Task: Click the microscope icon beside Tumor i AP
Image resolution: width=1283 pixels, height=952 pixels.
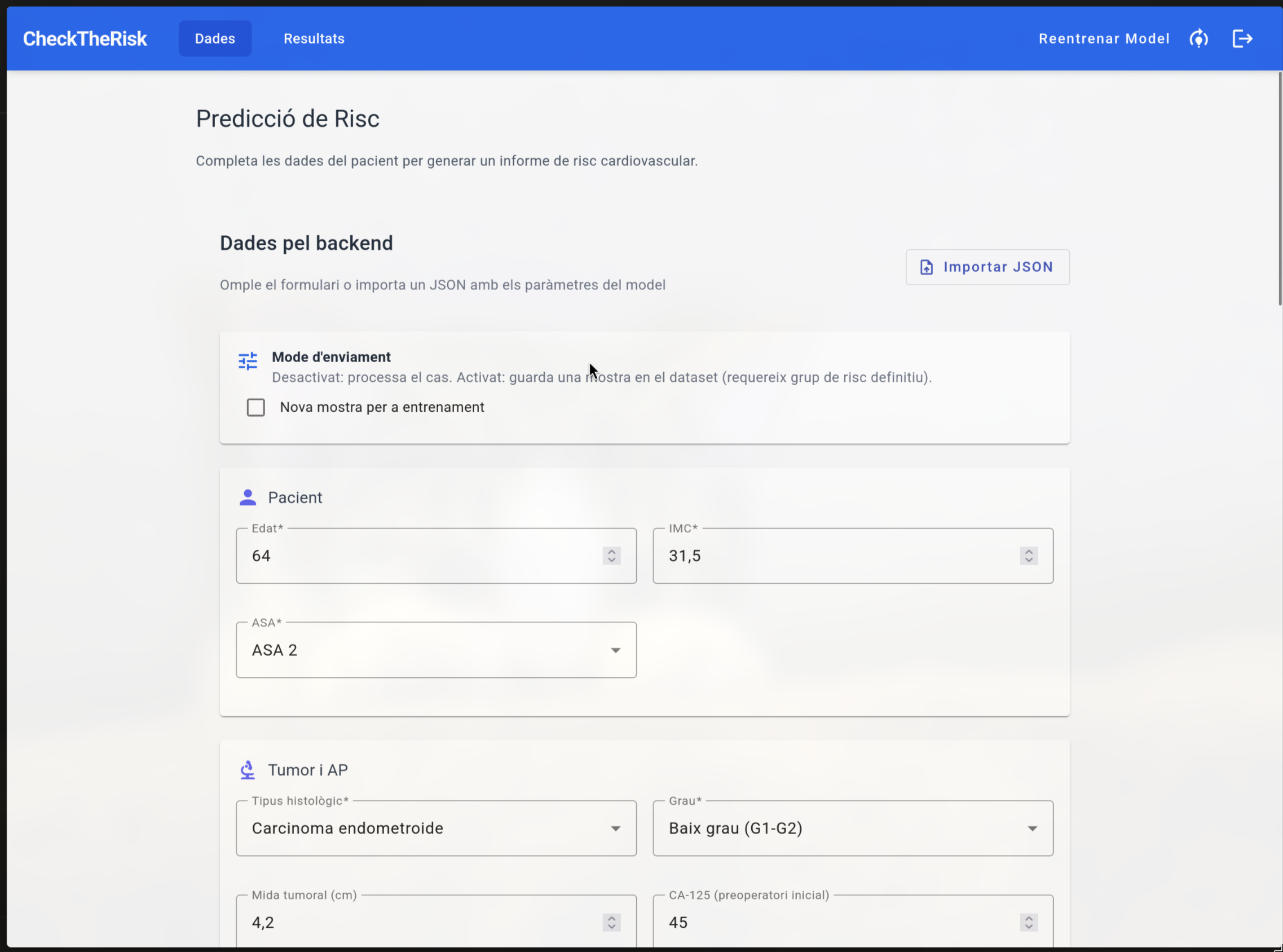Action: tap(248, 770)
